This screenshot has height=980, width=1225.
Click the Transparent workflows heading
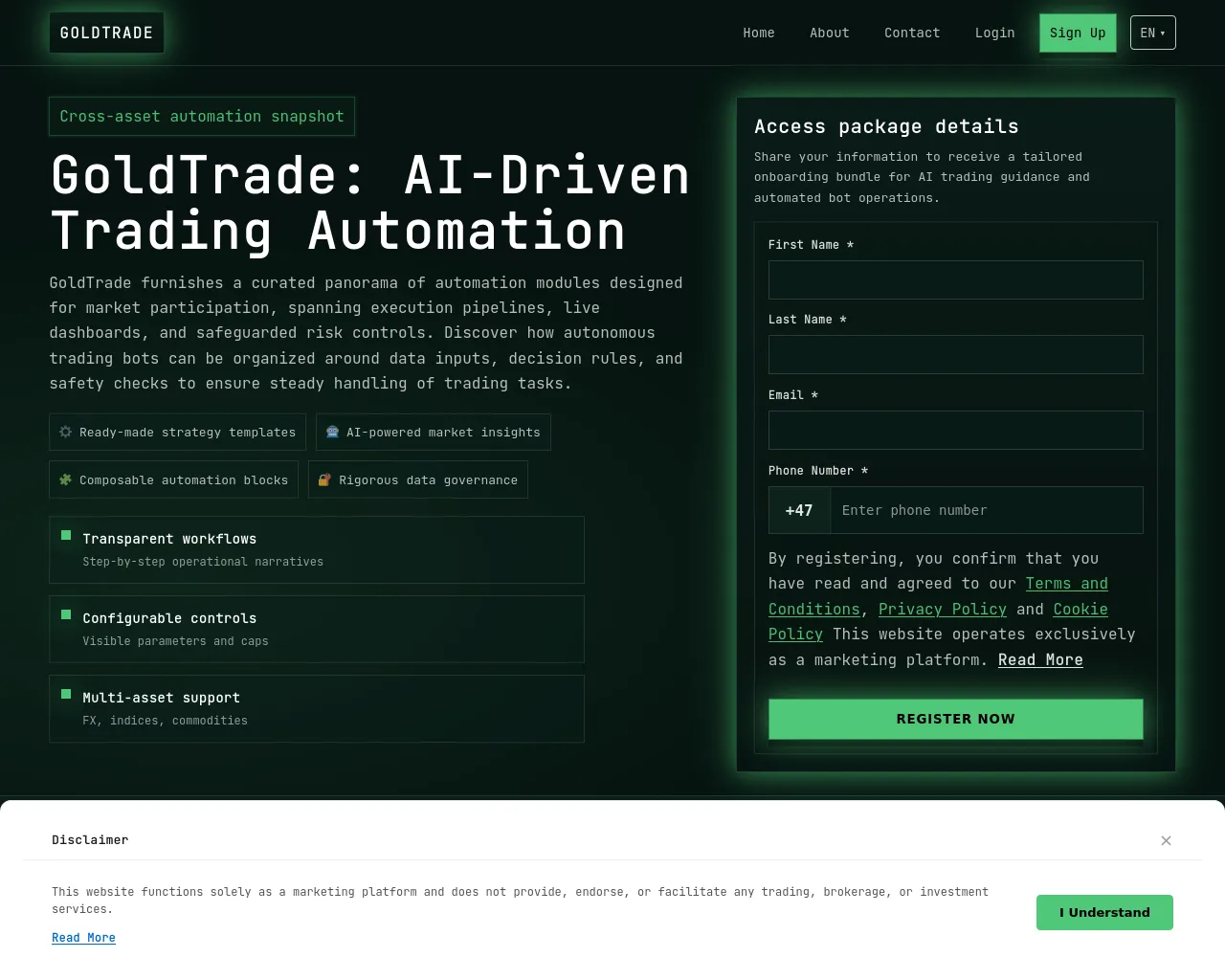[169, 539]
